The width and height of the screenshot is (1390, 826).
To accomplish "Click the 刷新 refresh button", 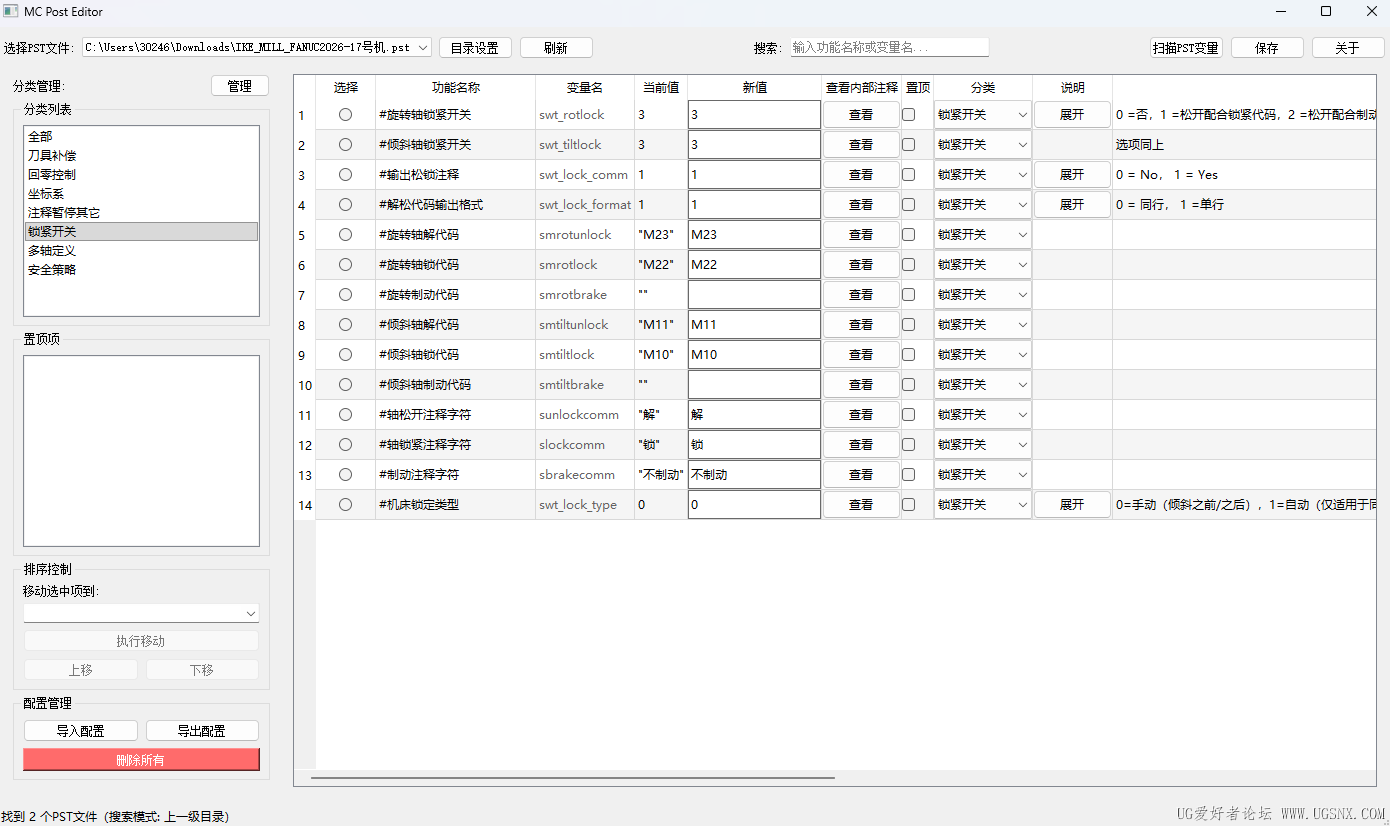I will click(556, 47).
